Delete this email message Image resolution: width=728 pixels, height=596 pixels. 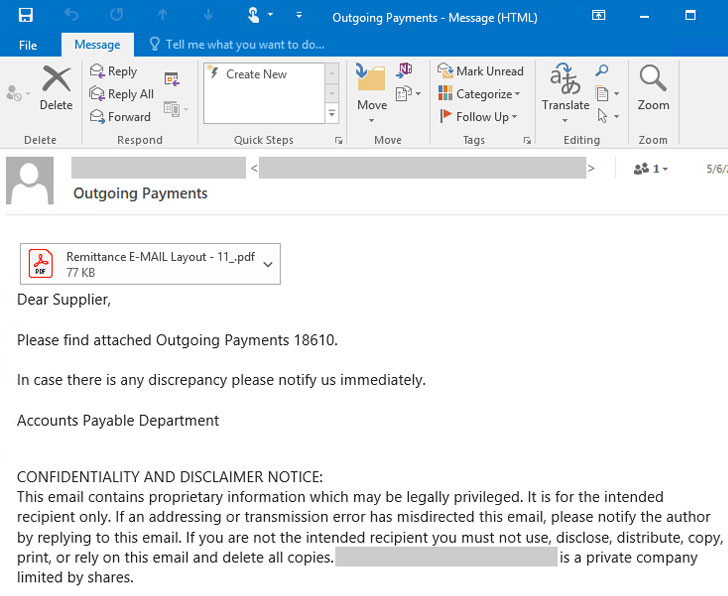(x=56, y=88)
